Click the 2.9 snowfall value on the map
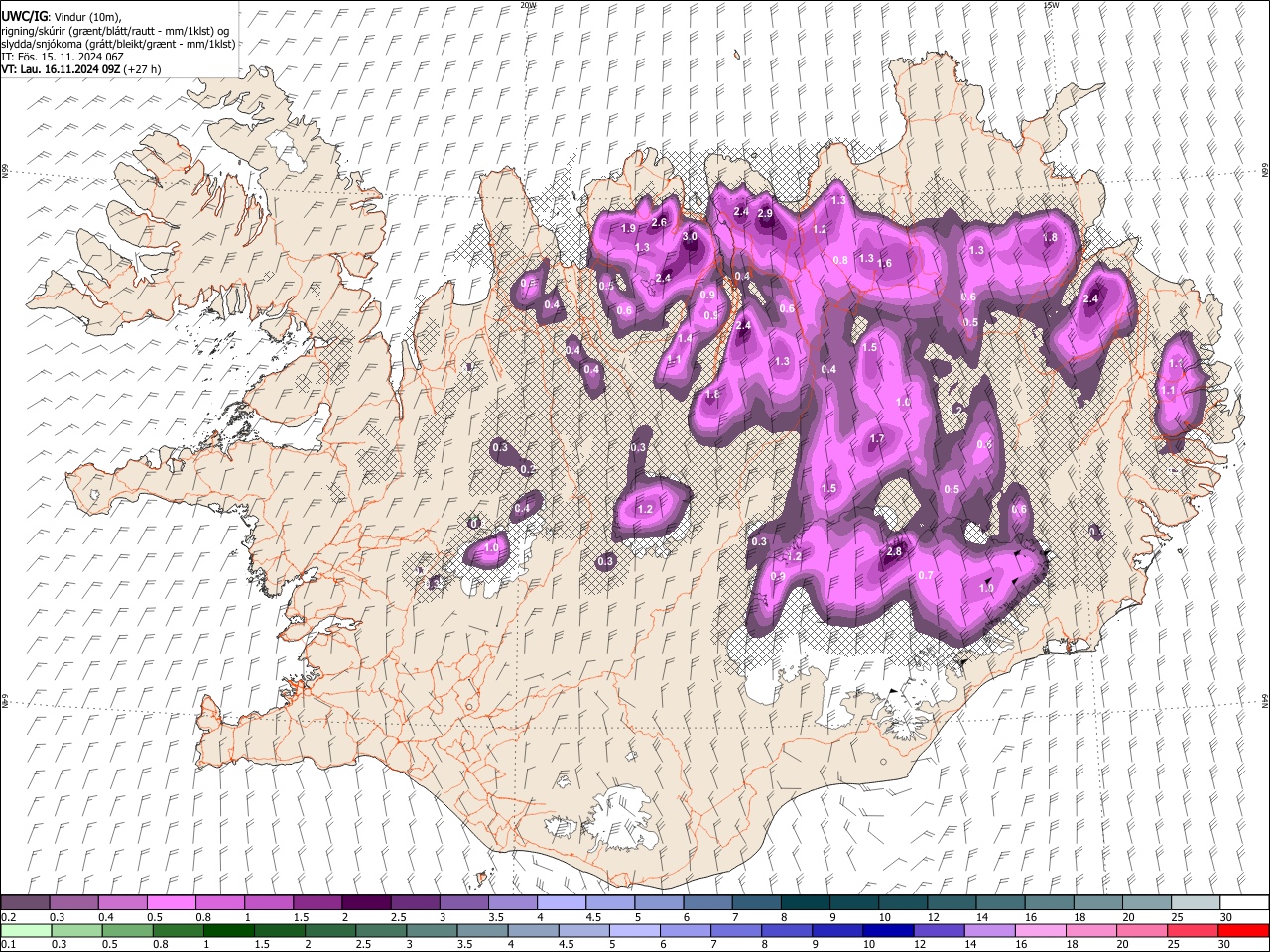Viewport: 1270px width, 952px height. [765, 213]
